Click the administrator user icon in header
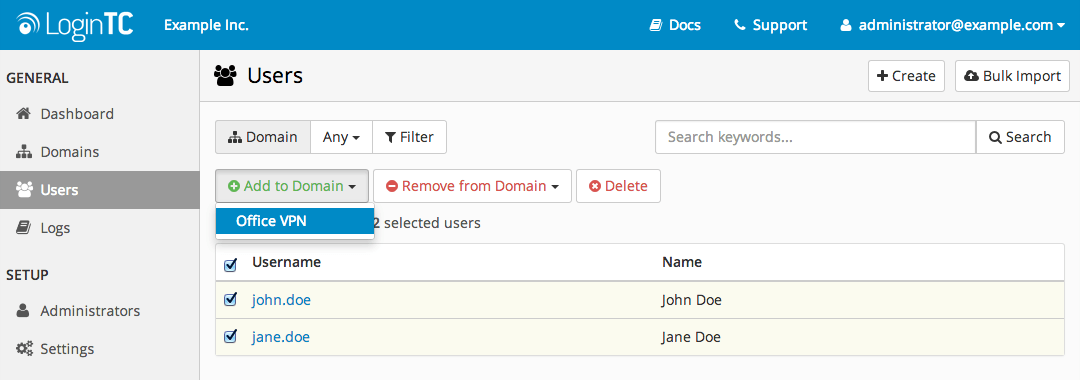The height and width of the screenshot is (380, 1080). pyautogui.click(x=846, y=25)
